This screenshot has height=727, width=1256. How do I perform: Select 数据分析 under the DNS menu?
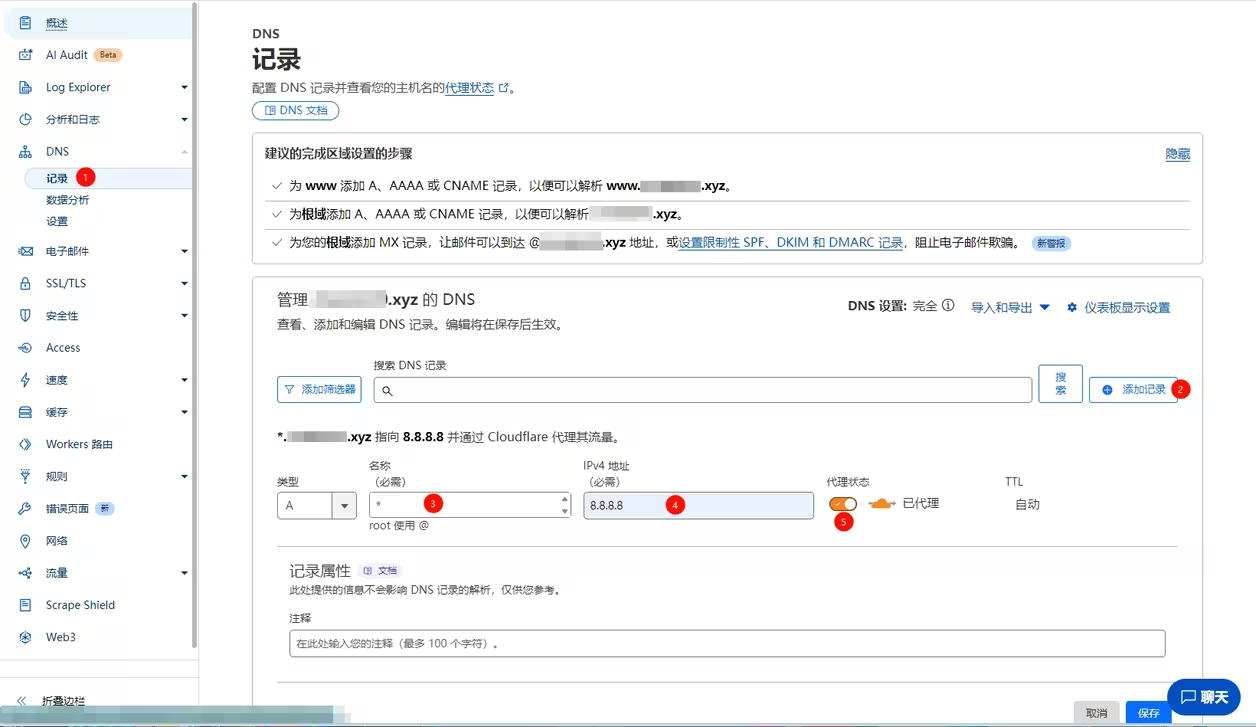67,200
